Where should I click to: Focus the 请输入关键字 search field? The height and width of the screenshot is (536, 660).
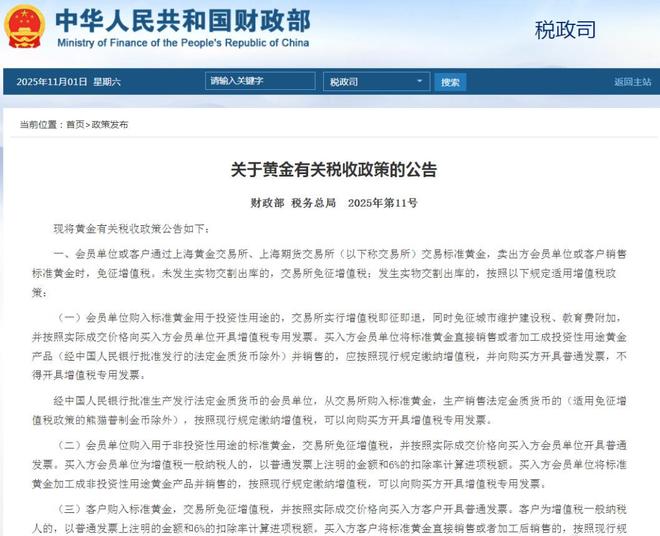pos(260,81)
